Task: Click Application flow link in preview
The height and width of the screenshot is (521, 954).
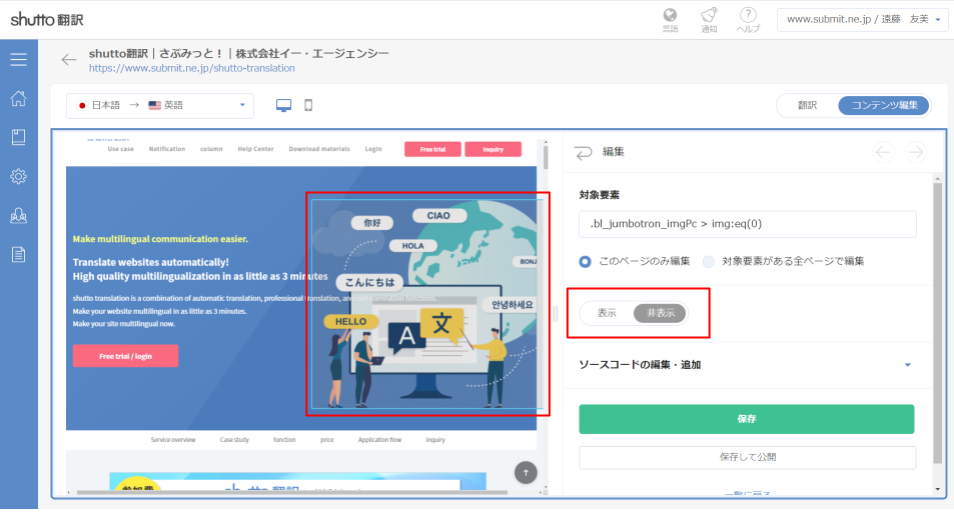Action: click(x=380, y=439)
